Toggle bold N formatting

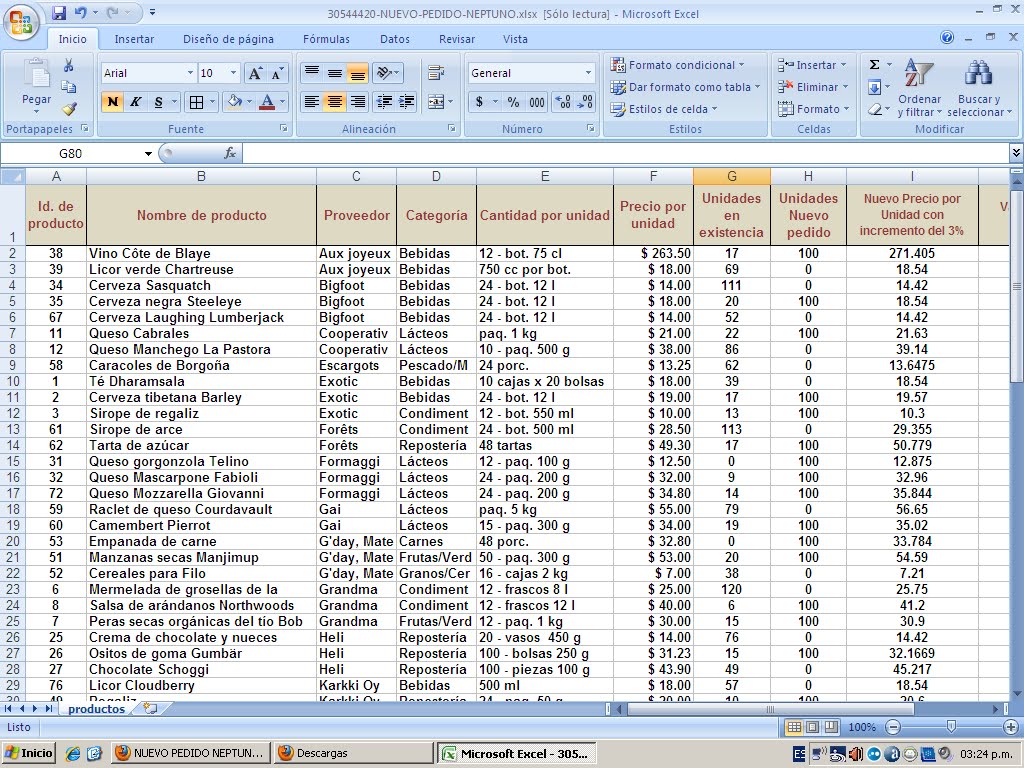(112, 102)
